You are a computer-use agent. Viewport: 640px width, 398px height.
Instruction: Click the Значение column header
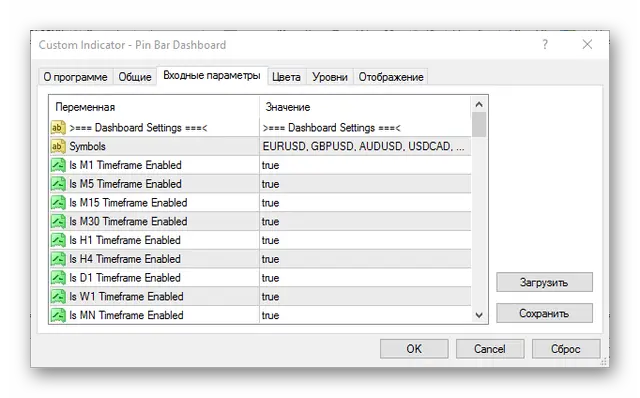[x=365, y=107]
